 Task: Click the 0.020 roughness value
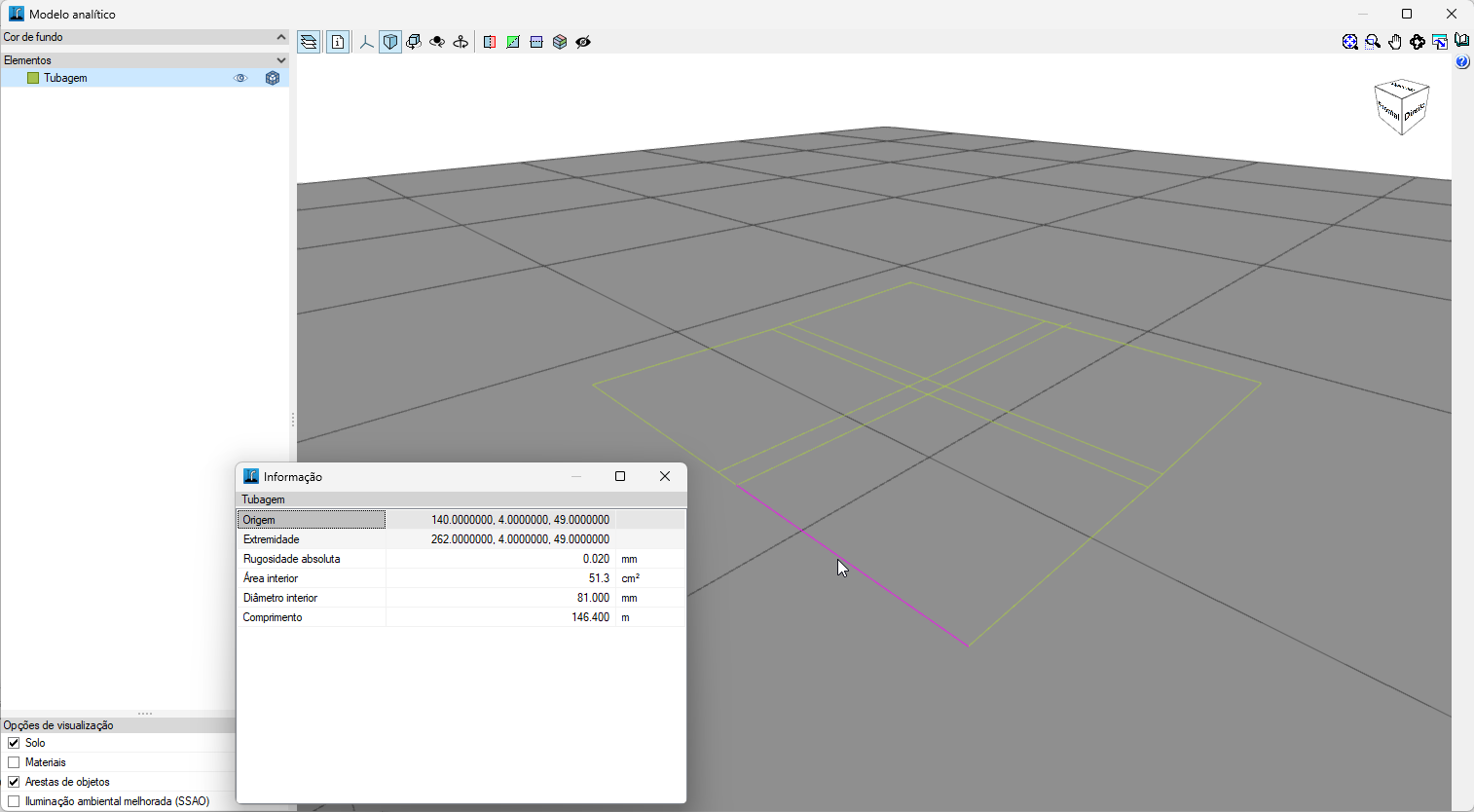click(x=596, y=559)
